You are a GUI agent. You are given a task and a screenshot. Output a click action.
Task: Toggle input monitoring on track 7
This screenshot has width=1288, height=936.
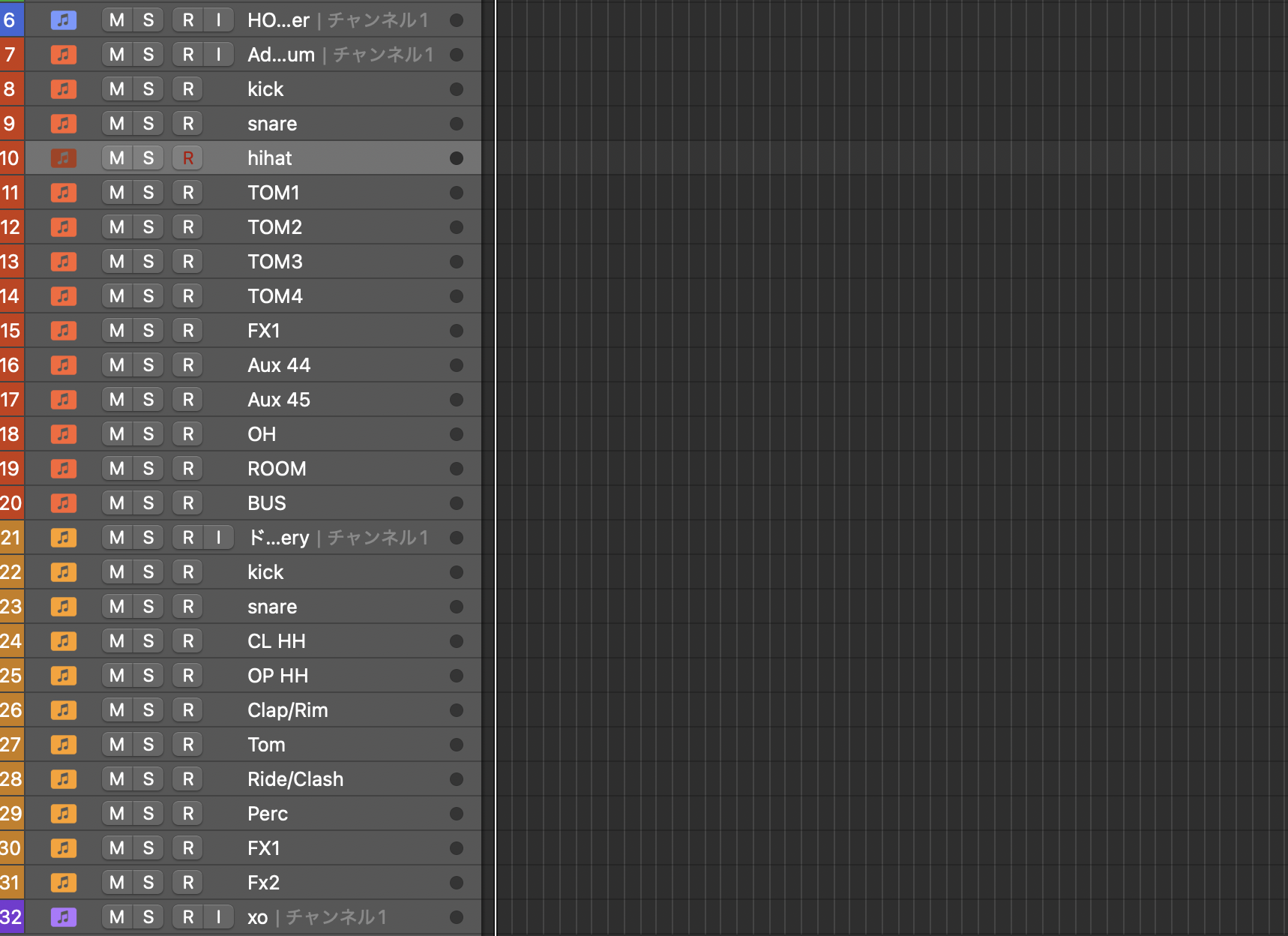point(219,55)
